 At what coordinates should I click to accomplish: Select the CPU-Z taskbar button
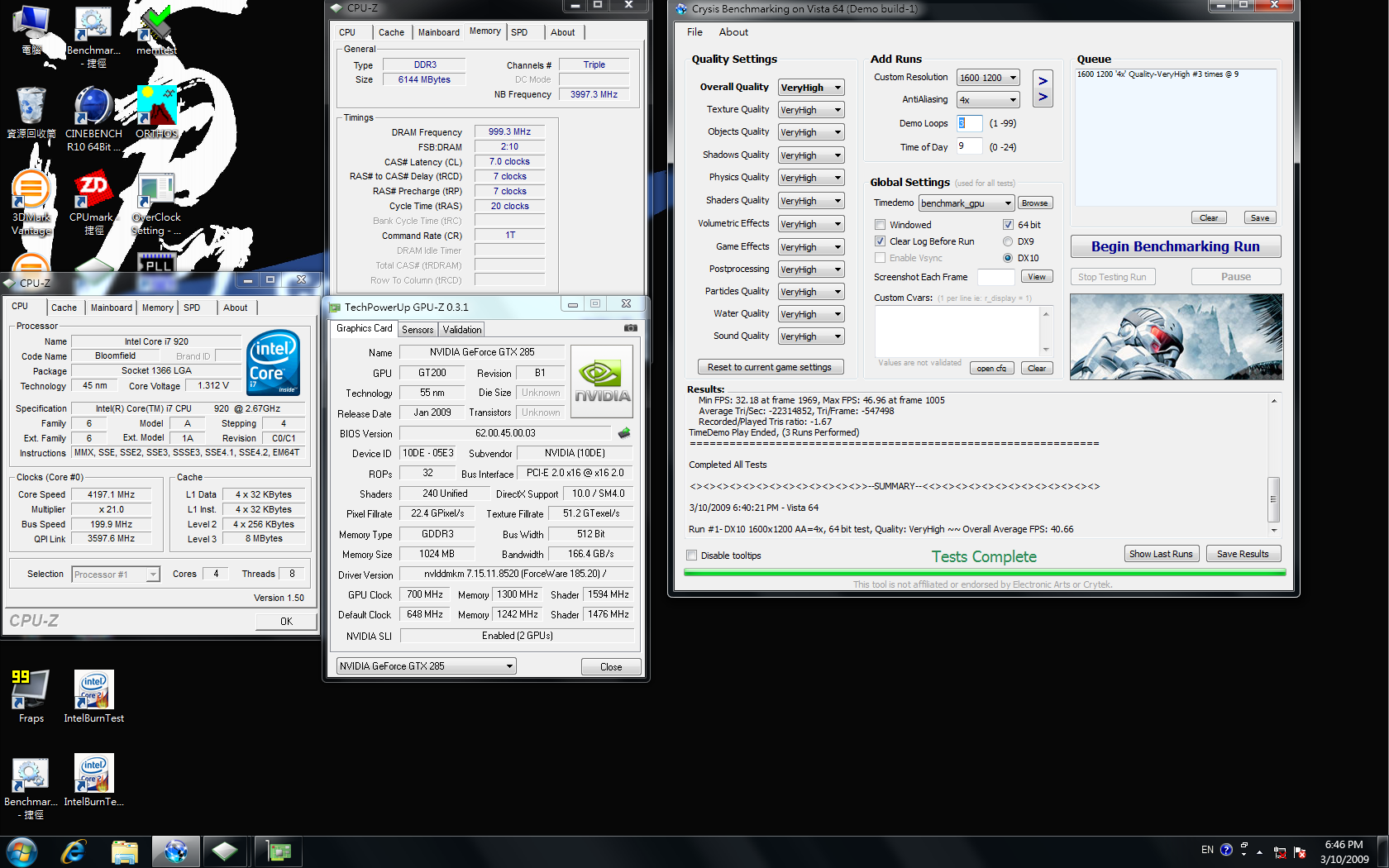coord(225,851)
